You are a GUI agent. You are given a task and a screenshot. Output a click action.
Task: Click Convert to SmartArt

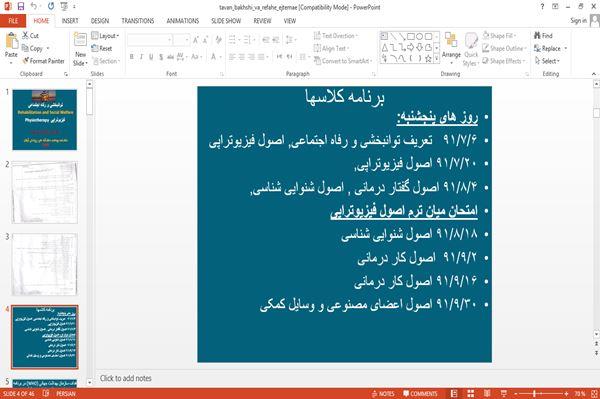[x=343, y=61]
